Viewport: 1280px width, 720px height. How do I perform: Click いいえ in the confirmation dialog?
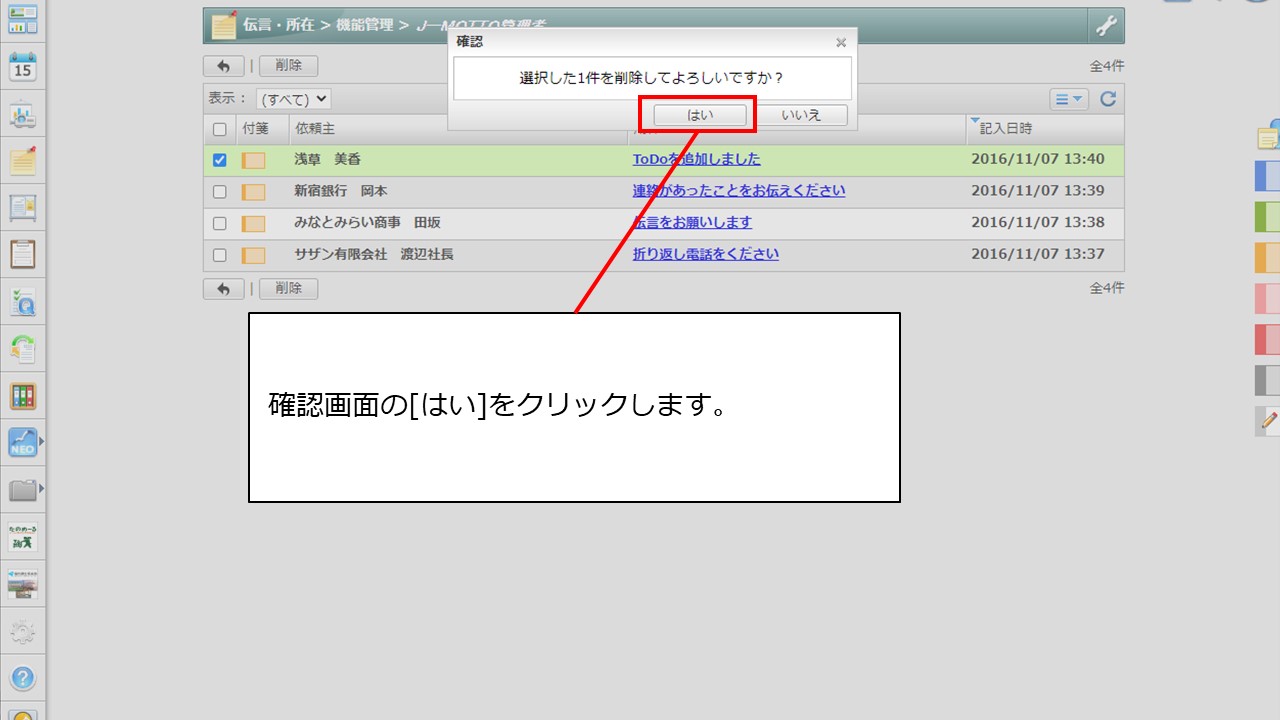(801, 115)
